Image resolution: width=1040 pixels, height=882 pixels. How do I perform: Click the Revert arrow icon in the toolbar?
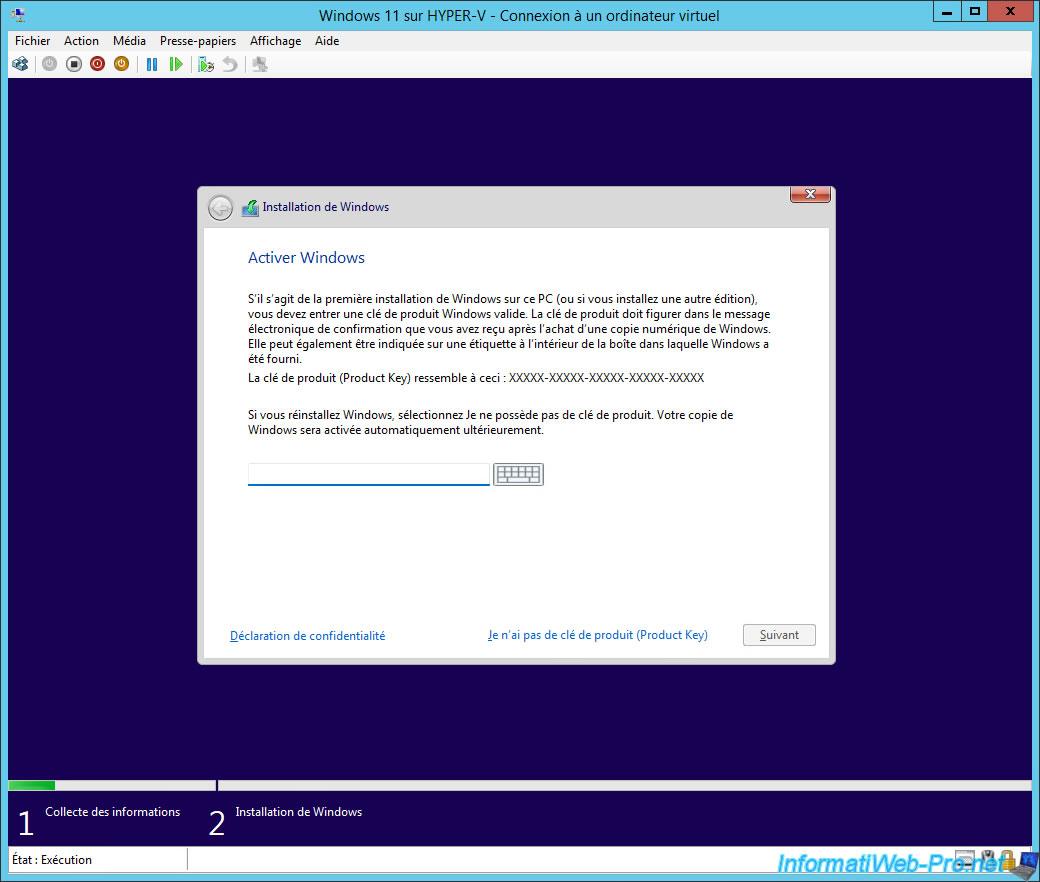click(230, 64)
